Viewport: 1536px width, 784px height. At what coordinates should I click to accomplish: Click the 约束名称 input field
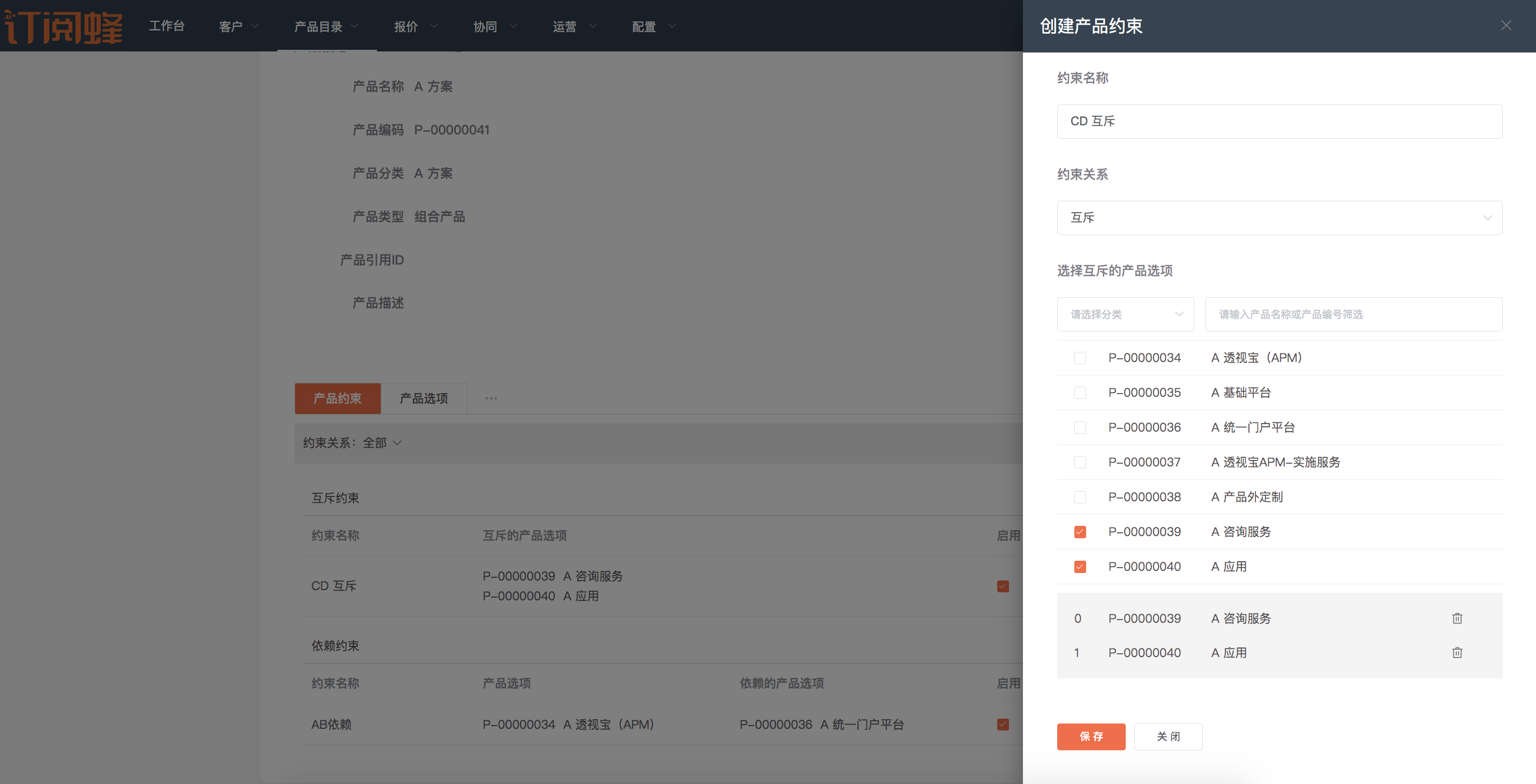pyautogui.click(x=1279, y=122)
